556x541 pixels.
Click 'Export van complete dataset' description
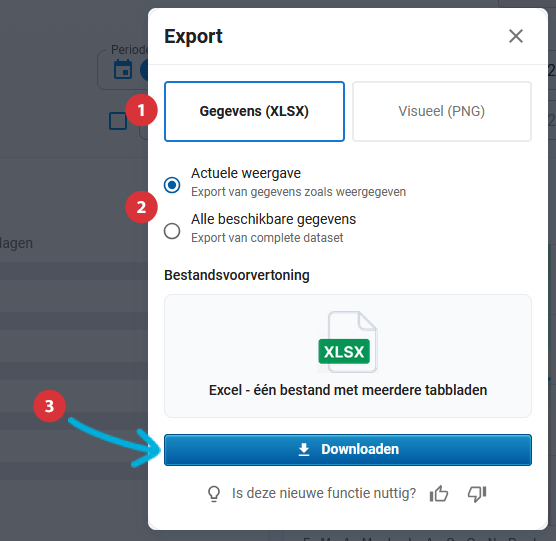(x=267, y=238)
